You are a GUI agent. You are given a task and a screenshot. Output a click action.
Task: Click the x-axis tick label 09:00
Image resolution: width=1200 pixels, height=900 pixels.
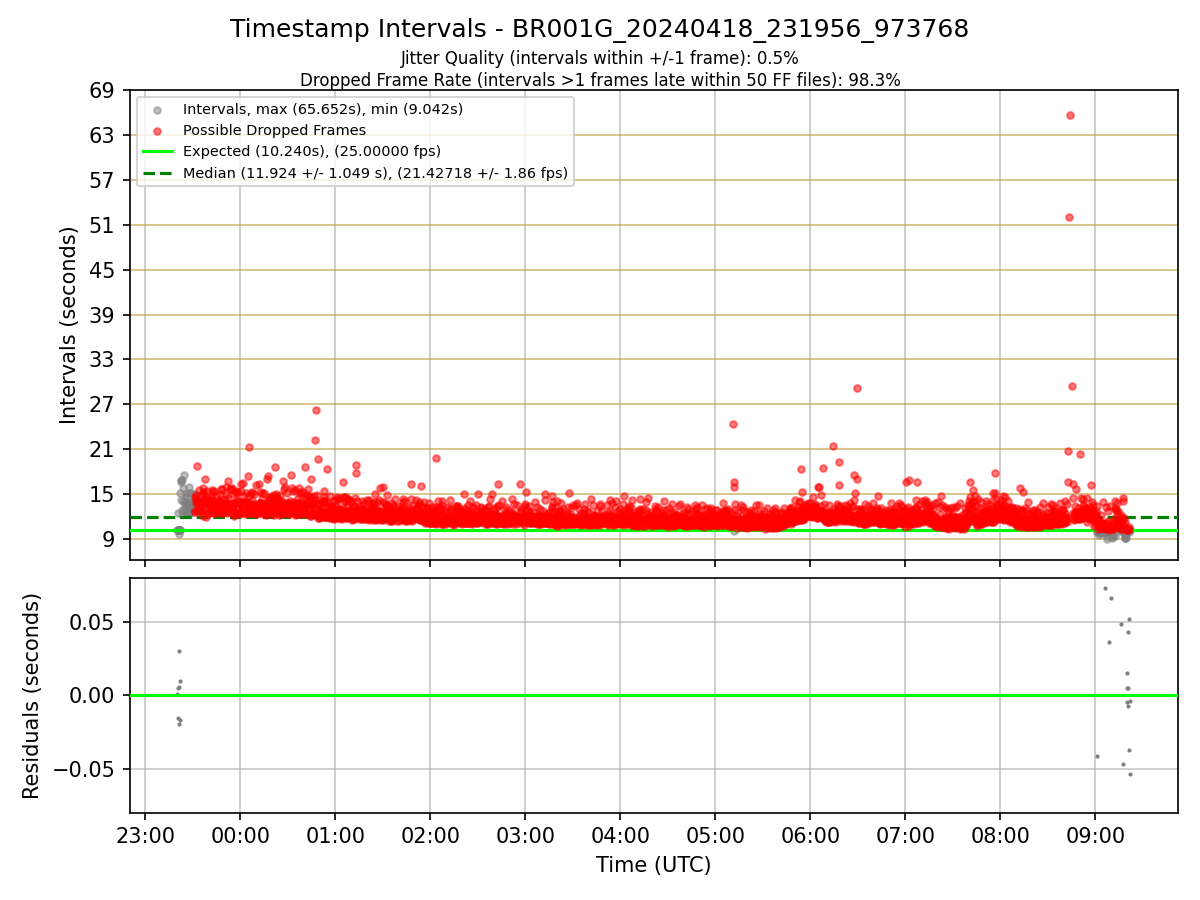[x=1095, y=836]
